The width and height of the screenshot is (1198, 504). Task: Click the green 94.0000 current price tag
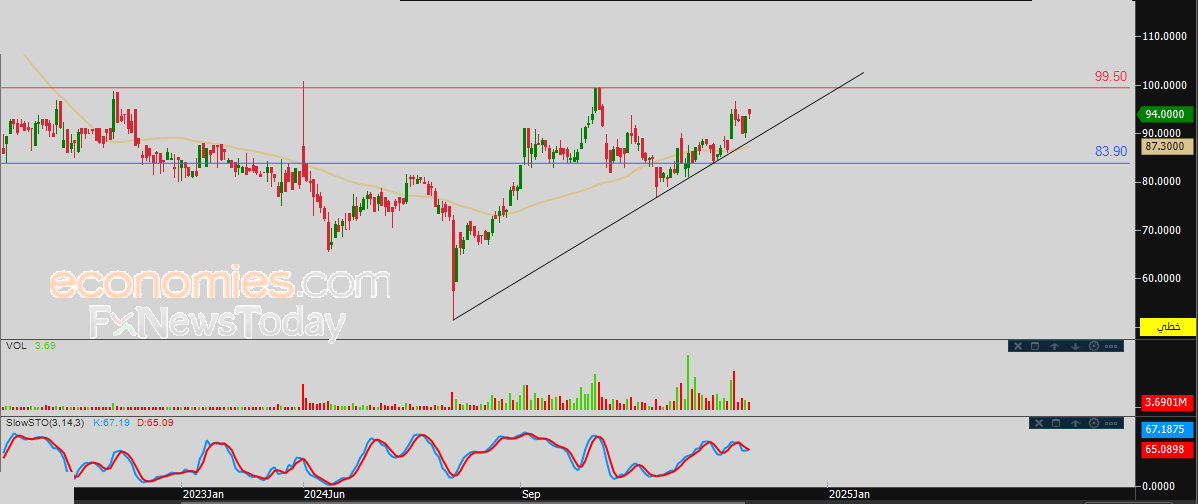(1164, 115)
